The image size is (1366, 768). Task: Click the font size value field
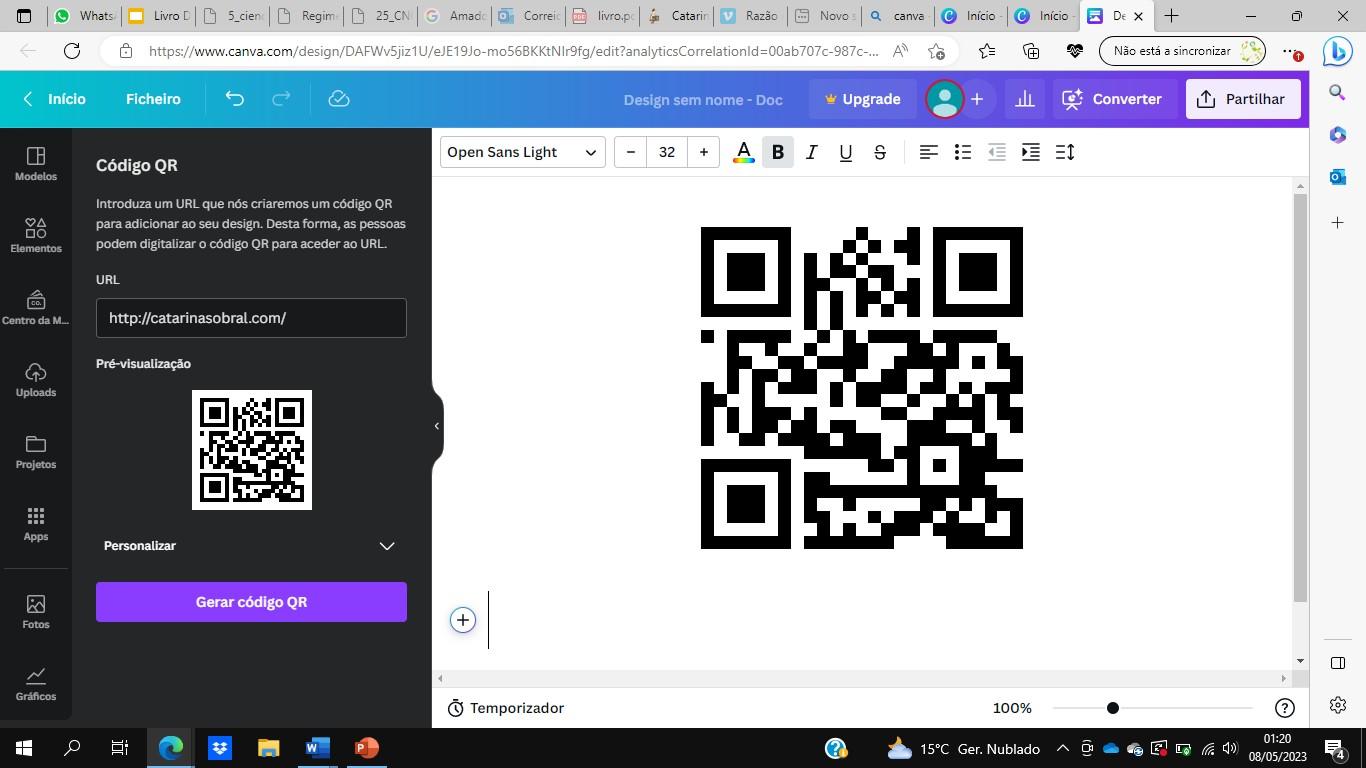point(667,152)
